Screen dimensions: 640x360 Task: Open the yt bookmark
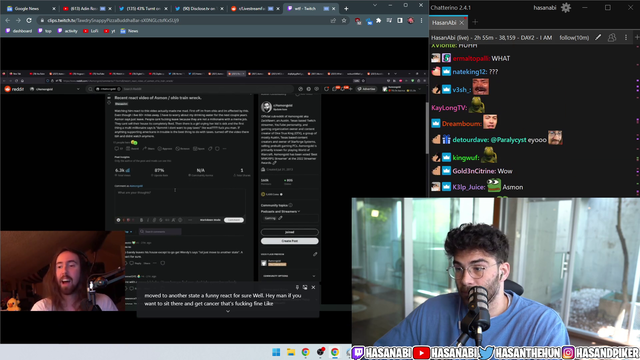pos(109,31)
